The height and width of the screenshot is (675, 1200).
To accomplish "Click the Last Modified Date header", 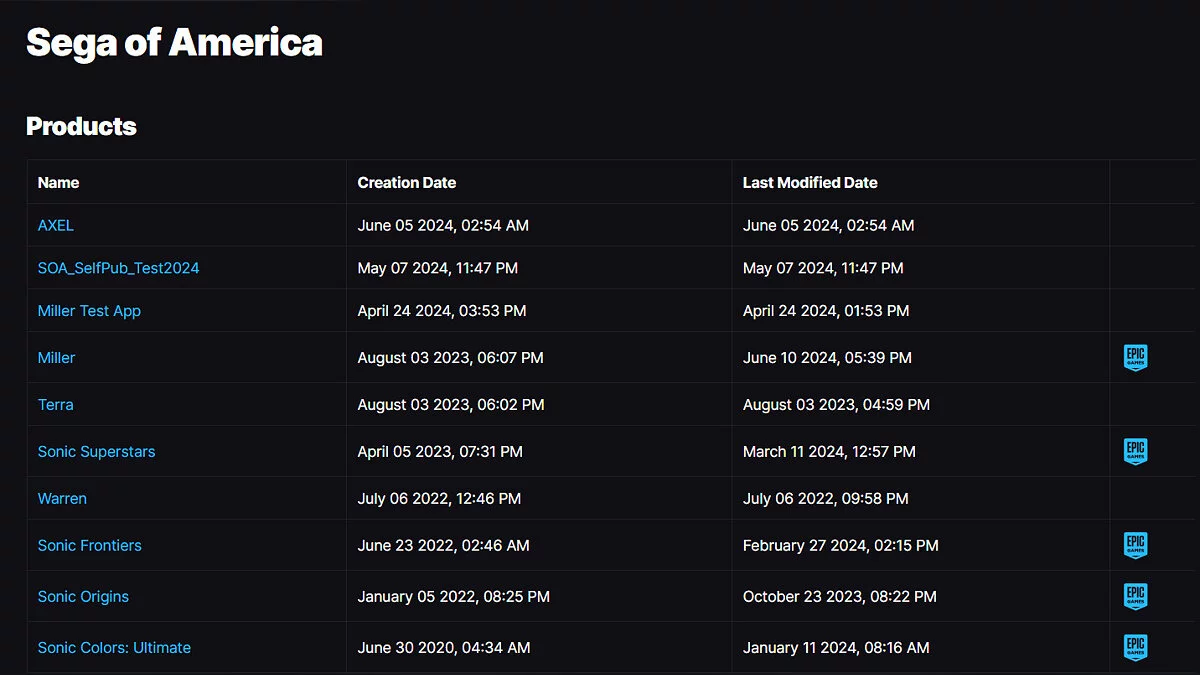I will point(810,182).
